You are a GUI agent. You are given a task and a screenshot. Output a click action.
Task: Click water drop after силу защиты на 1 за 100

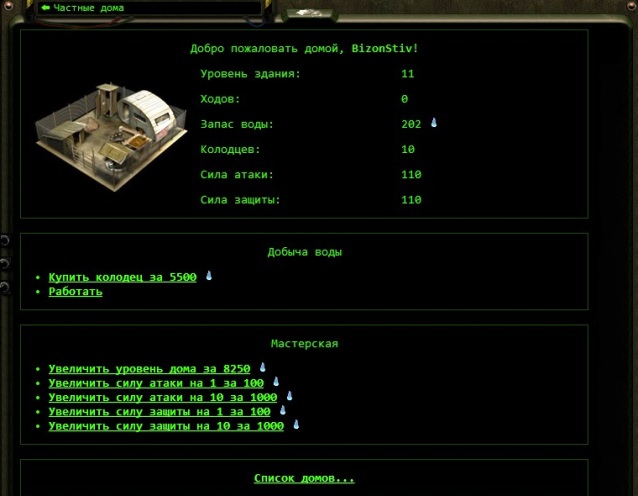point(283,410)
